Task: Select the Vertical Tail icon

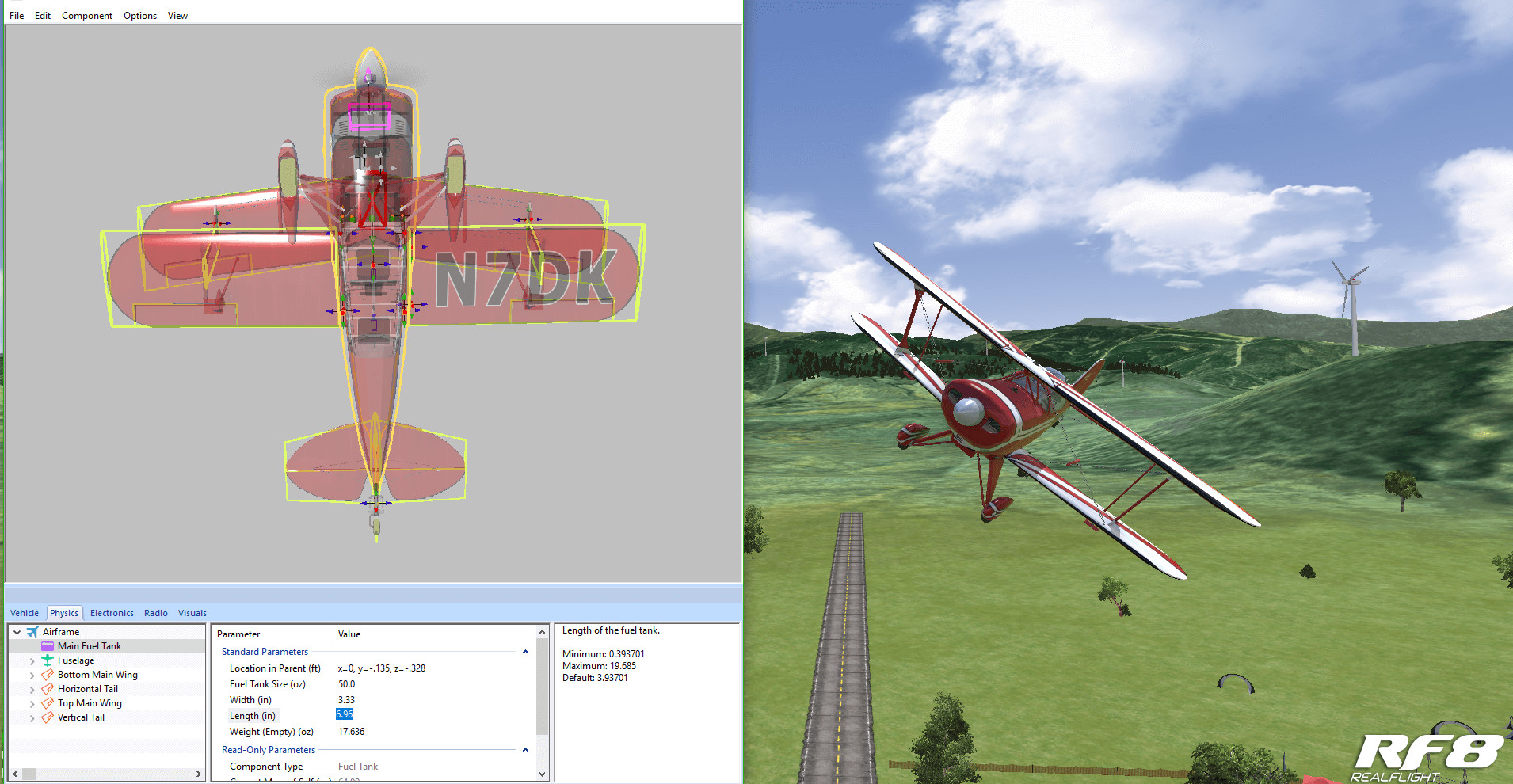Action: coord(46,717)
